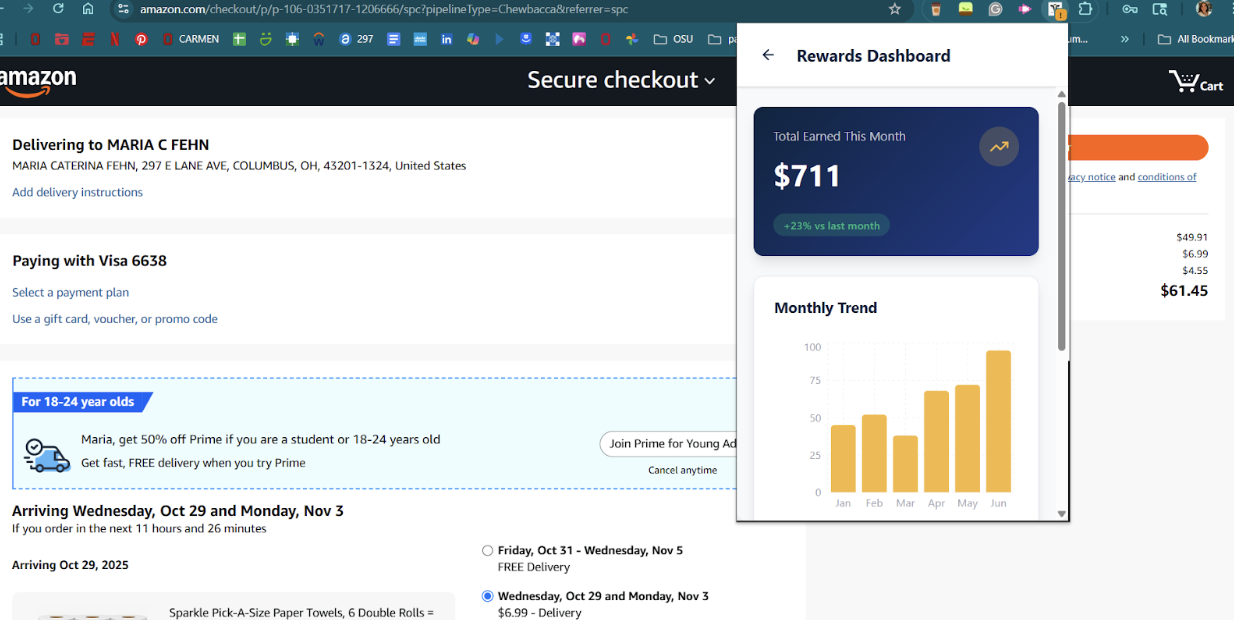Click the browser address bar URL
Viewport: 1234px width, 620px height.
(384, 9)
